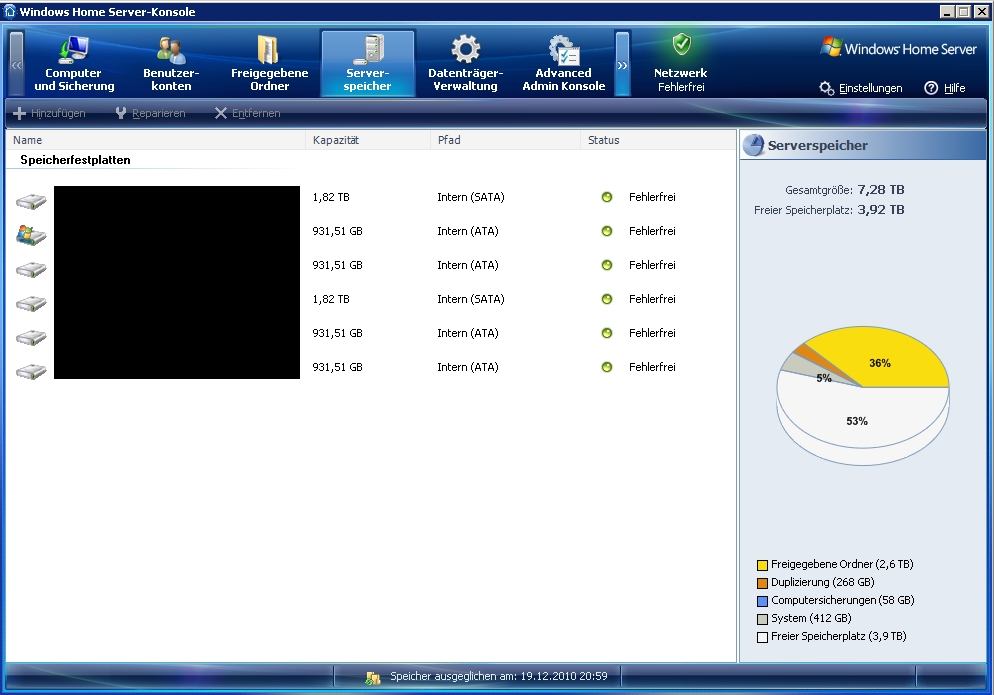Sort the list by the Status column
The height and width of the screenshot is (695, 994).
click(x=657, y=140)
